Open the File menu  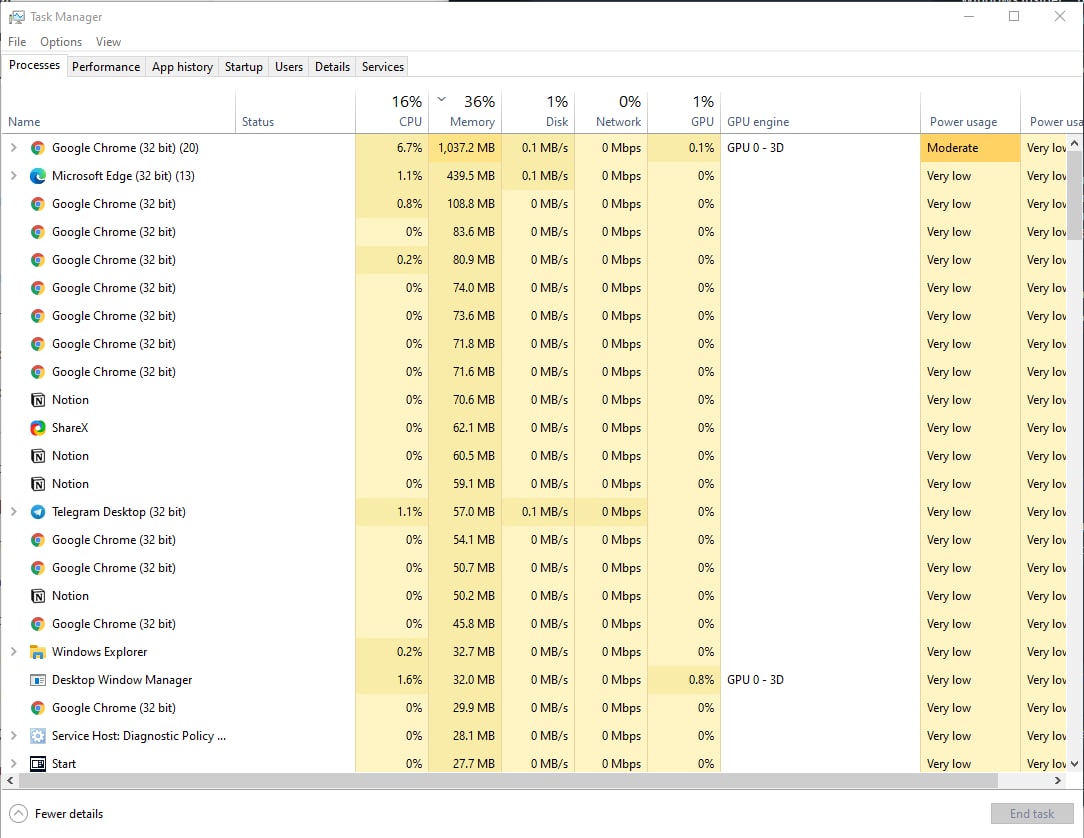(17, 42)
